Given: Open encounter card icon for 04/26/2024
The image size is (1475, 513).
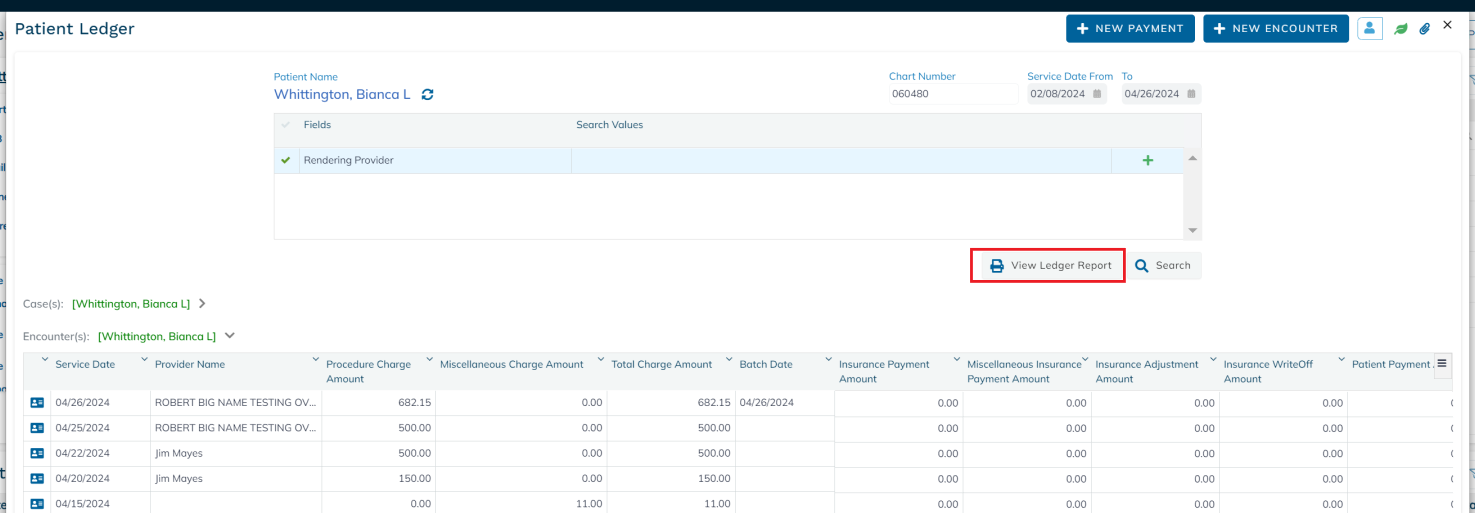Looking at the screenshot, I should [37, 403].
